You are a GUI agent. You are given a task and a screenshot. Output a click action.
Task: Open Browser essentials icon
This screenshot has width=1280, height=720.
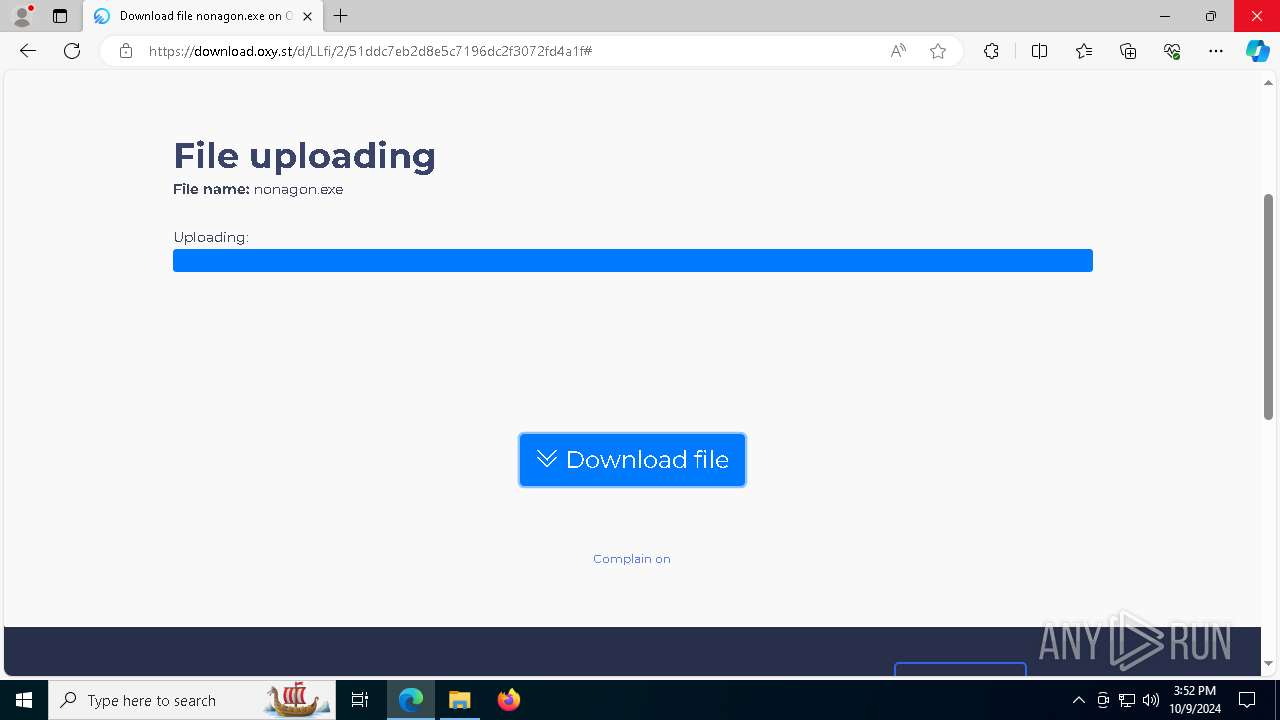coord(1172,51)
